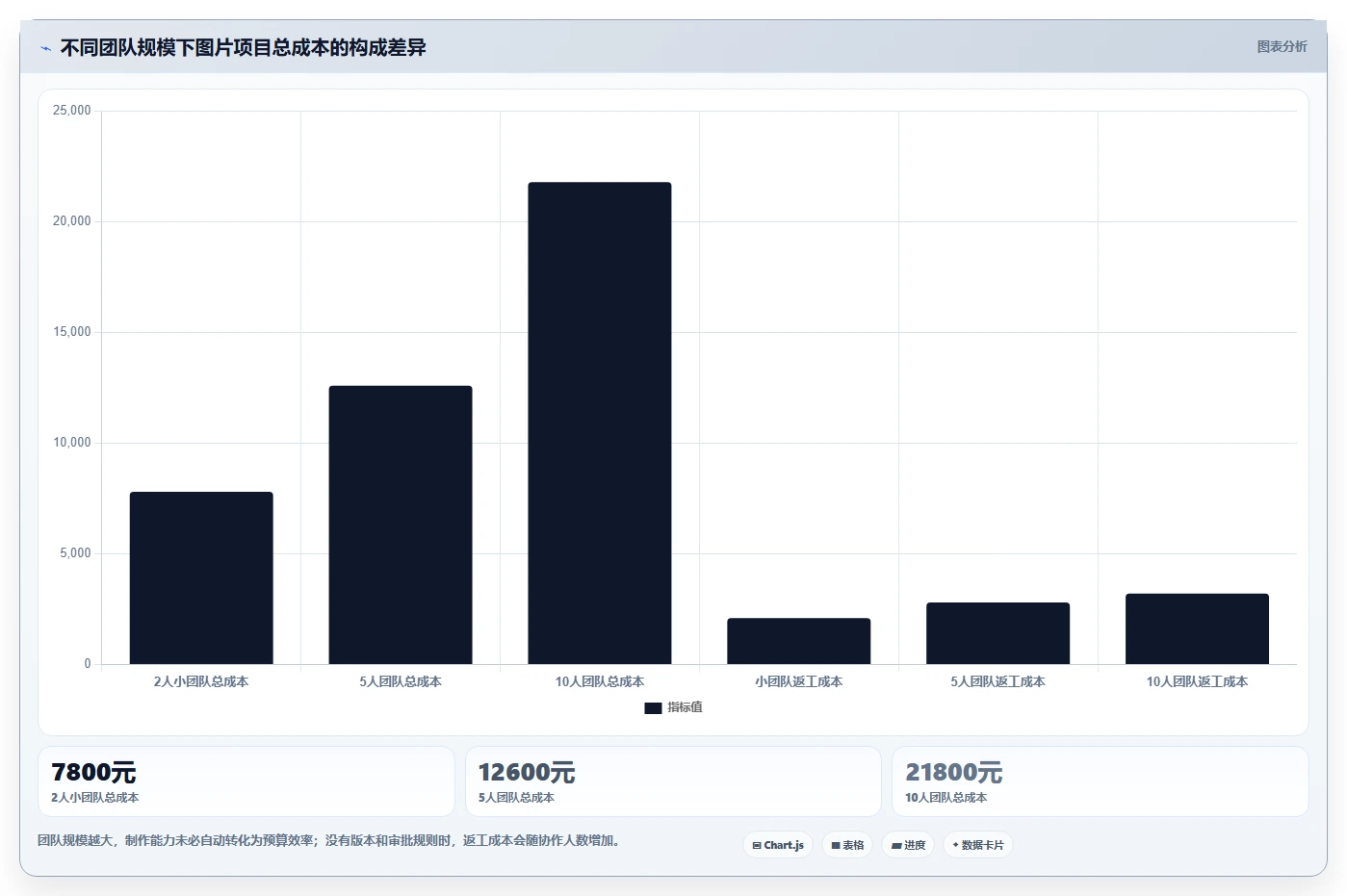The height and width of the screenshot is (896, 1347).
Task: Click x-axis label 10人团队总成本
Action: [x=600, y=681]
